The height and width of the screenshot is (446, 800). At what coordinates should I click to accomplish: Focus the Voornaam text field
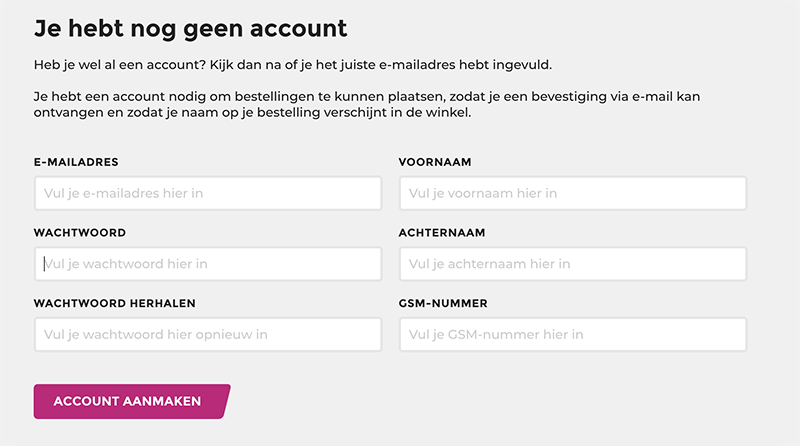[x=572, y=193]
